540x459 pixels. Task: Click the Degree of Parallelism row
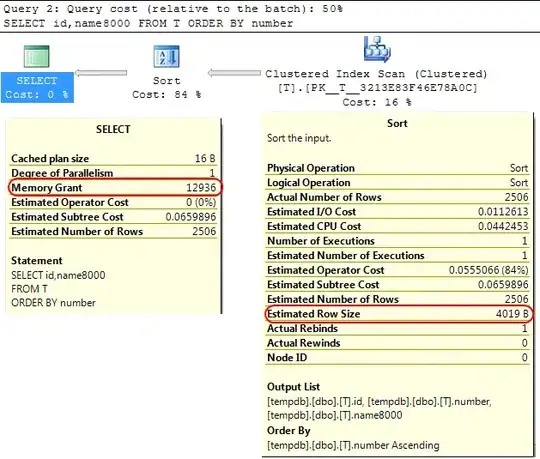click(114, 173)
